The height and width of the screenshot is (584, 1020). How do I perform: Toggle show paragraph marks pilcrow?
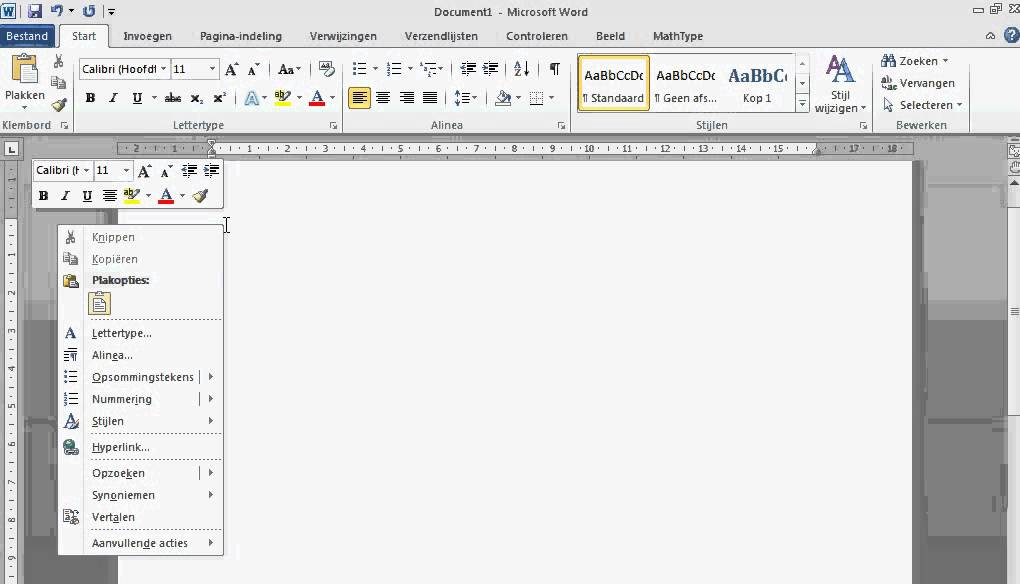click(x=554, y=69)
